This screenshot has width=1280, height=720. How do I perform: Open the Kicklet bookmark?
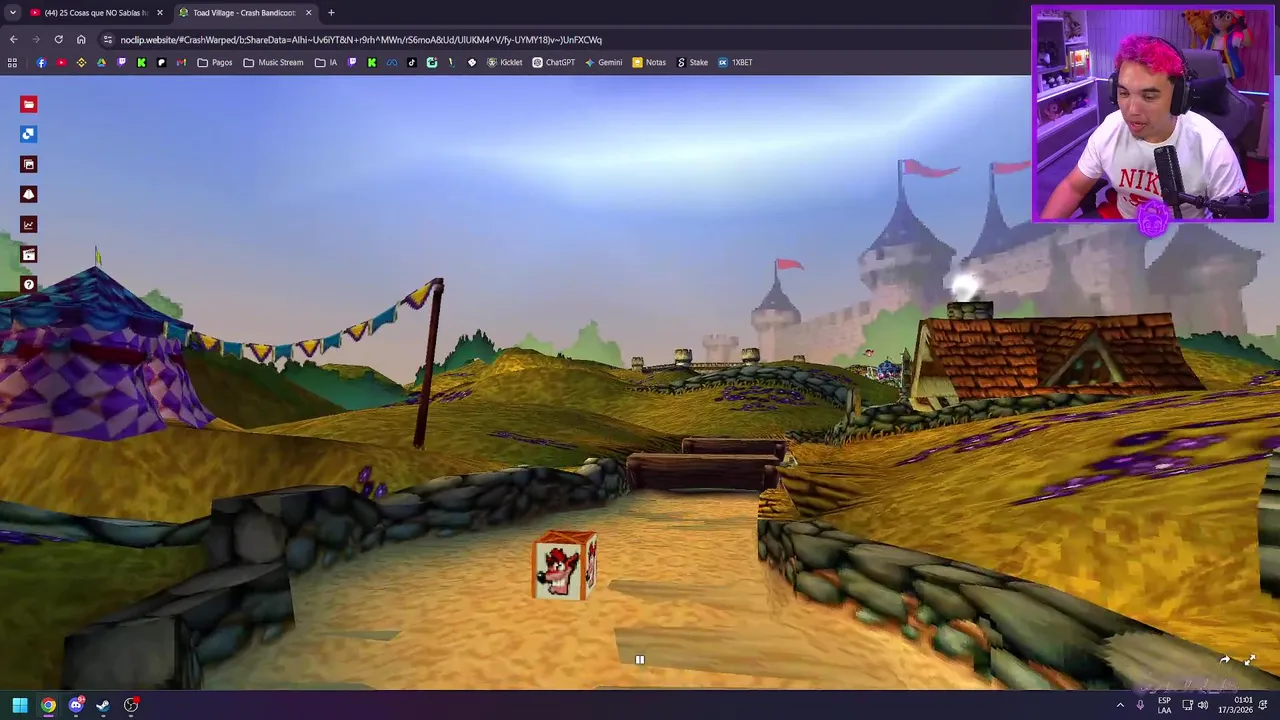(x=505, y=62)
